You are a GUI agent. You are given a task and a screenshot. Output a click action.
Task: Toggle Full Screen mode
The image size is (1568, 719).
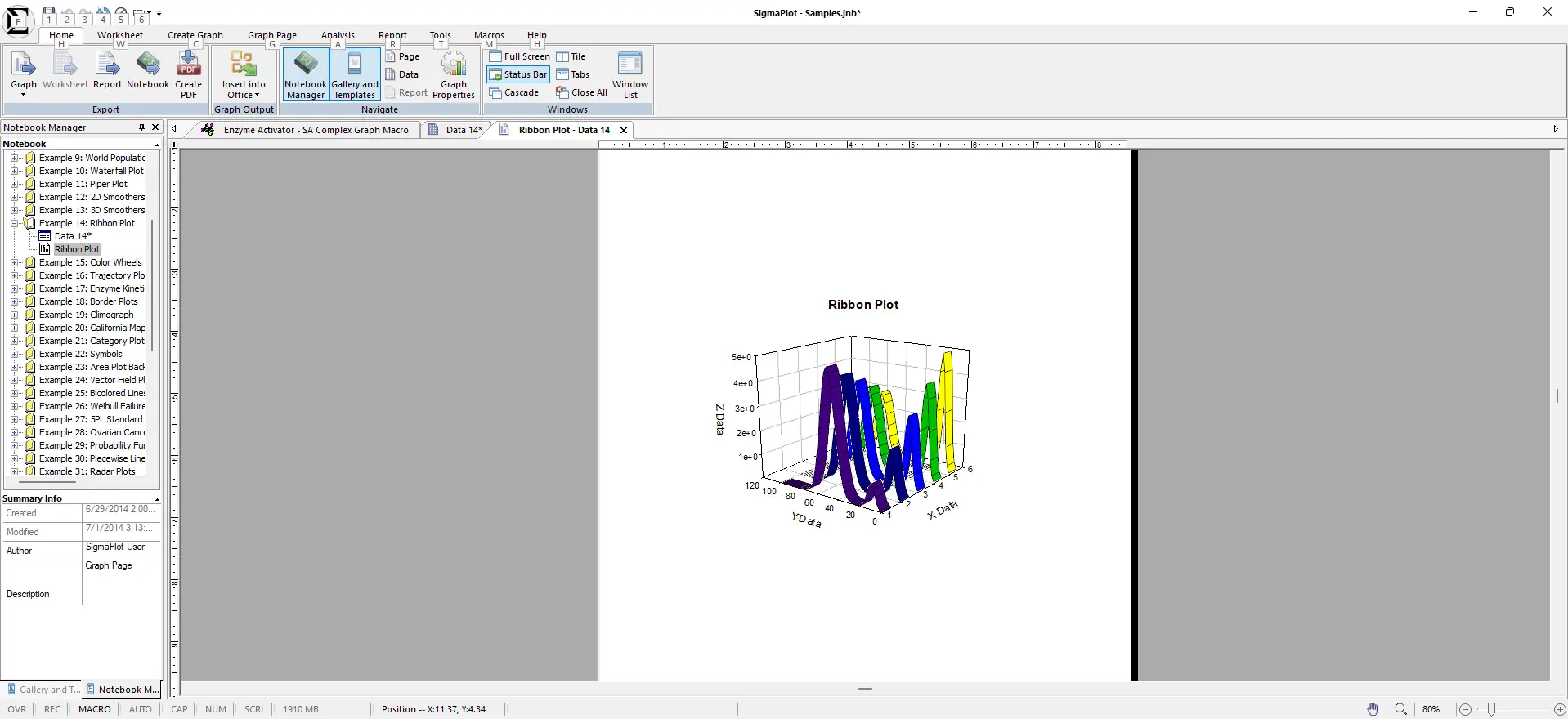point(519,56)
